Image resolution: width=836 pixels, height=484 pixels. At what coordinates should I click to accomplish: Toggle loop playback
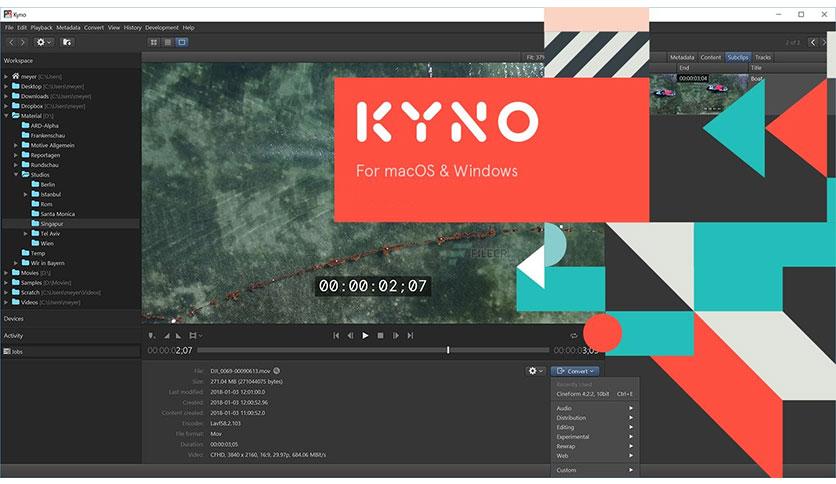574,336
